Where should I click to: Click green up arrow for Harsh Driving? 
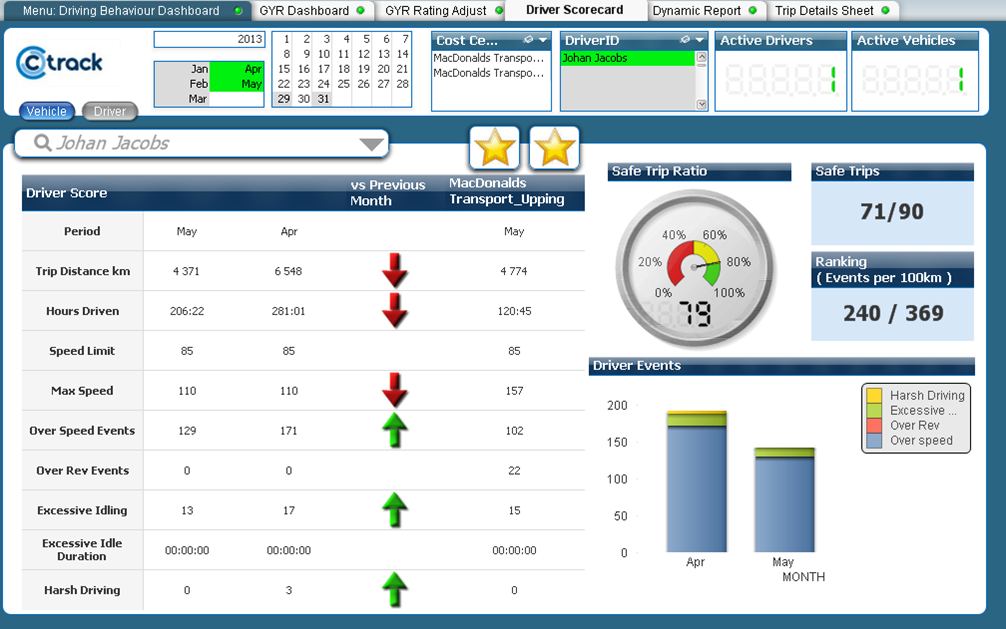point(395,590)
